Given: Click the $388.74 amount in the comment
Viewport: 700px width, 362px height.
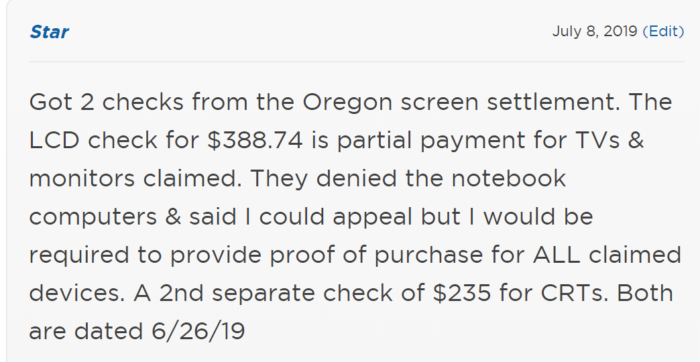Looking at the screenshot, I should [255, 140].
